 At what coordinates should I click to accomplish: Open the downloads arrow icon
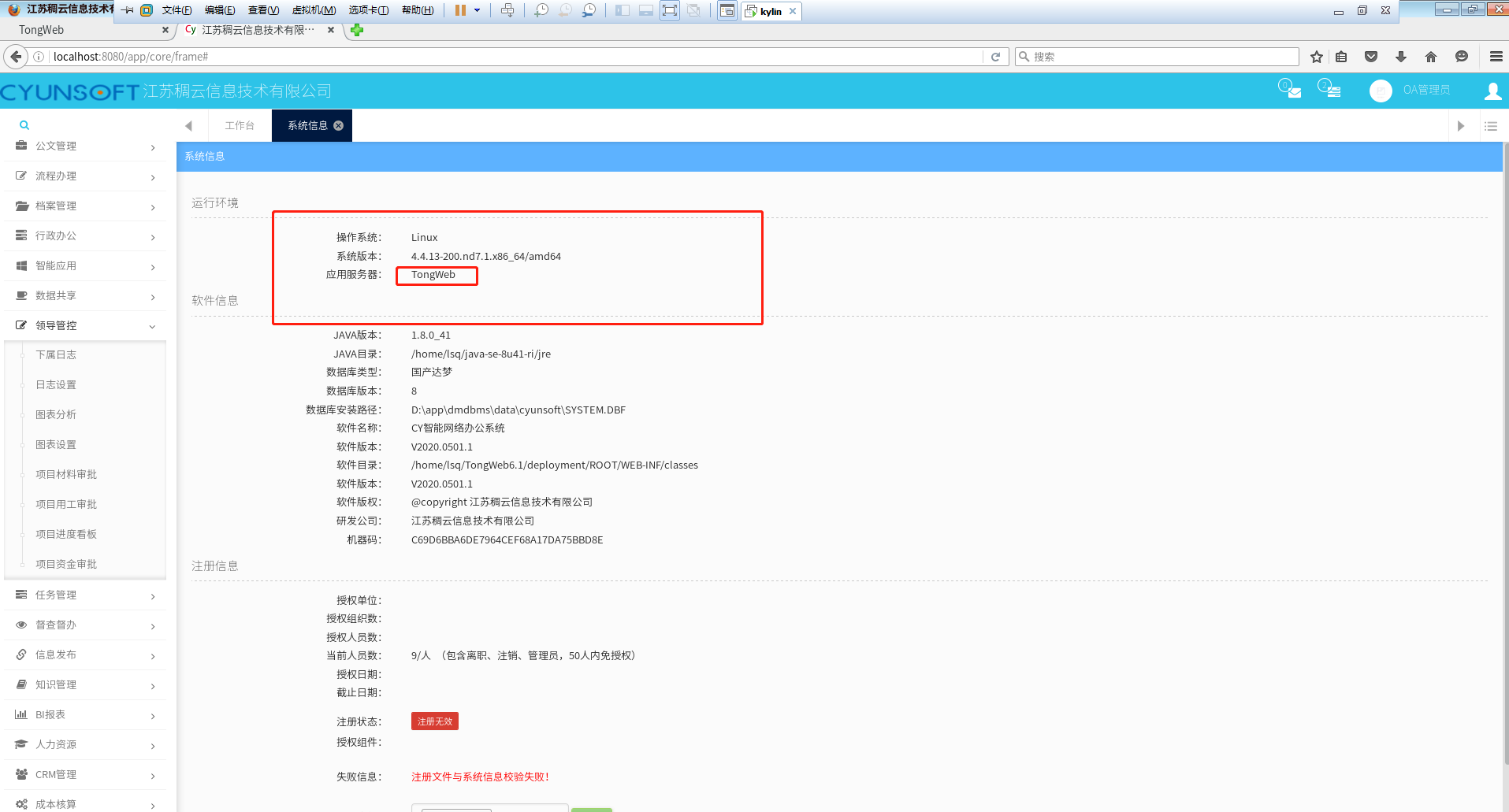(1401, 57)
